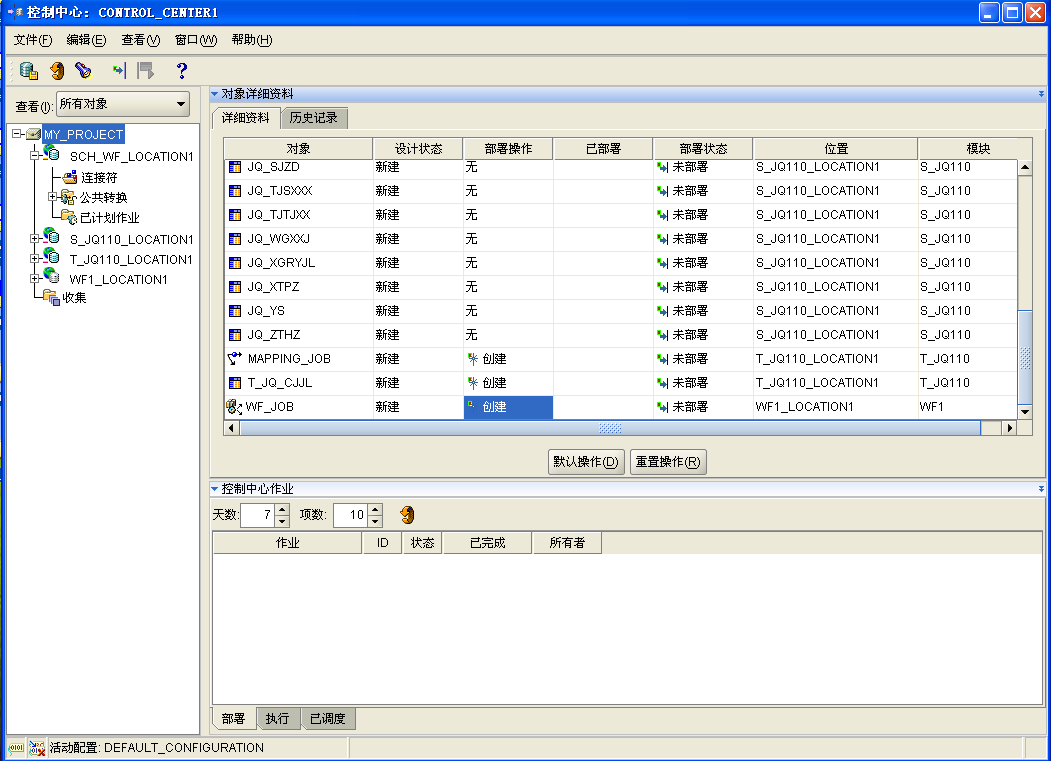Click the T_JQ_CJJL table icon
The image size is (1051, 761).
pyautogui.click(x=235, y=383)
